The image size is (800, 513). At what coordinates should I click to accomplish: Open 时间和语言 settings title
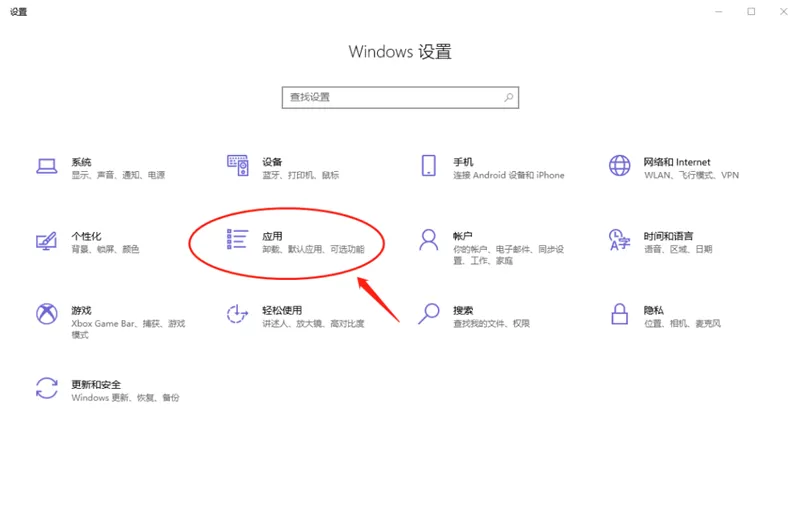[668, 236]
